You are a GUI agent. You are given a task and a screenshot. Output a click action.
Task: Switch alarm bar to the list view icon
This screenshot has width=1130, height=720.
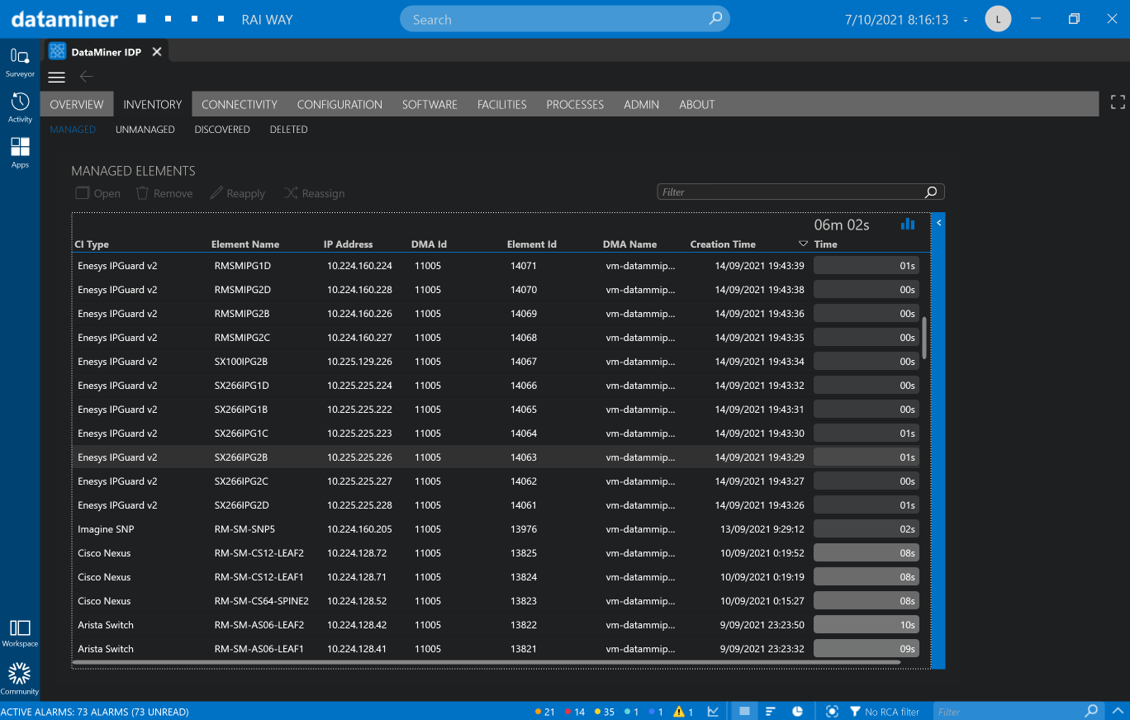click(x=744, y=711)
